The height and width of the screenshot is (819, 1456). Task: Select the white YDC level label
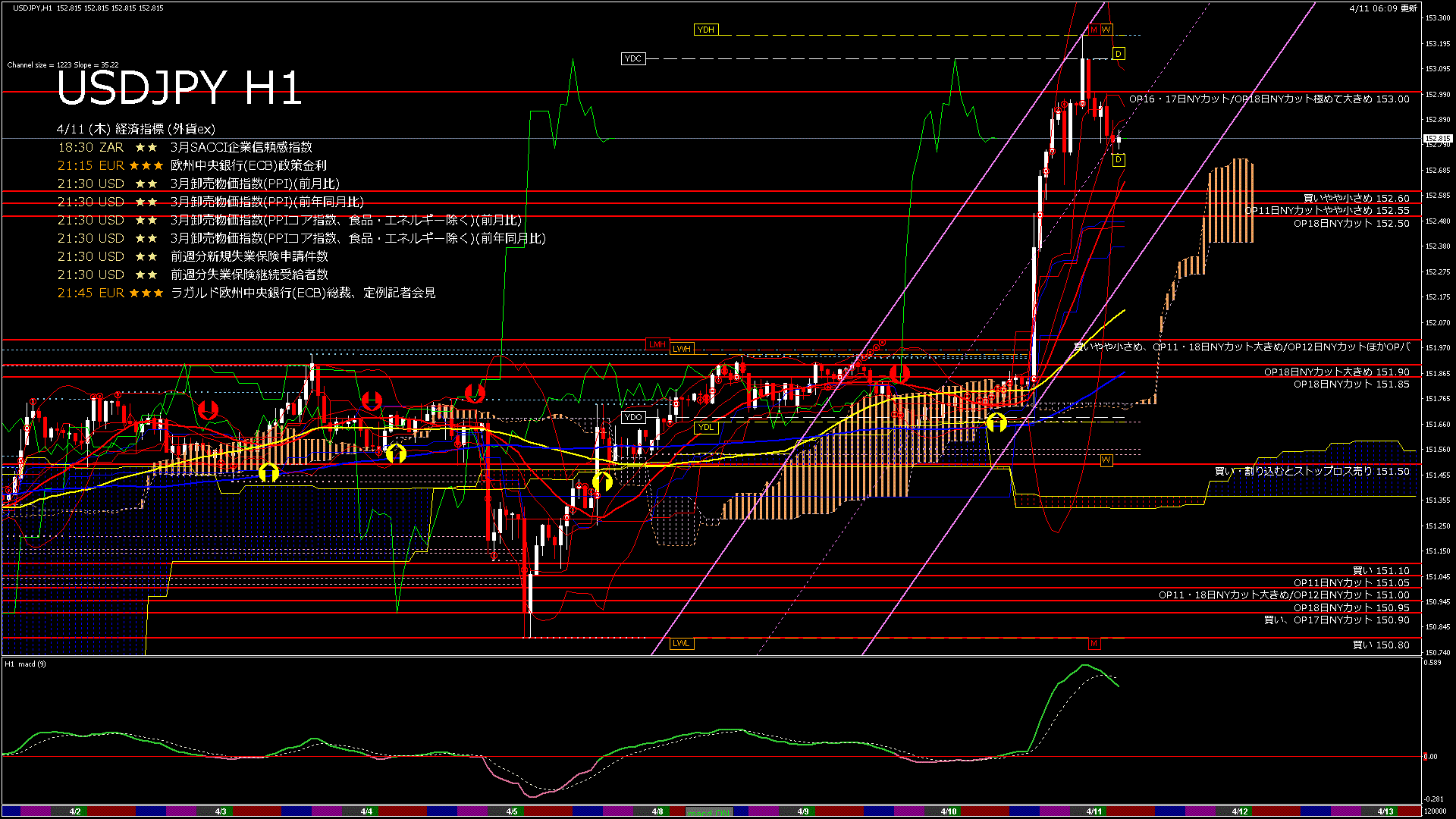pos(632,58)
